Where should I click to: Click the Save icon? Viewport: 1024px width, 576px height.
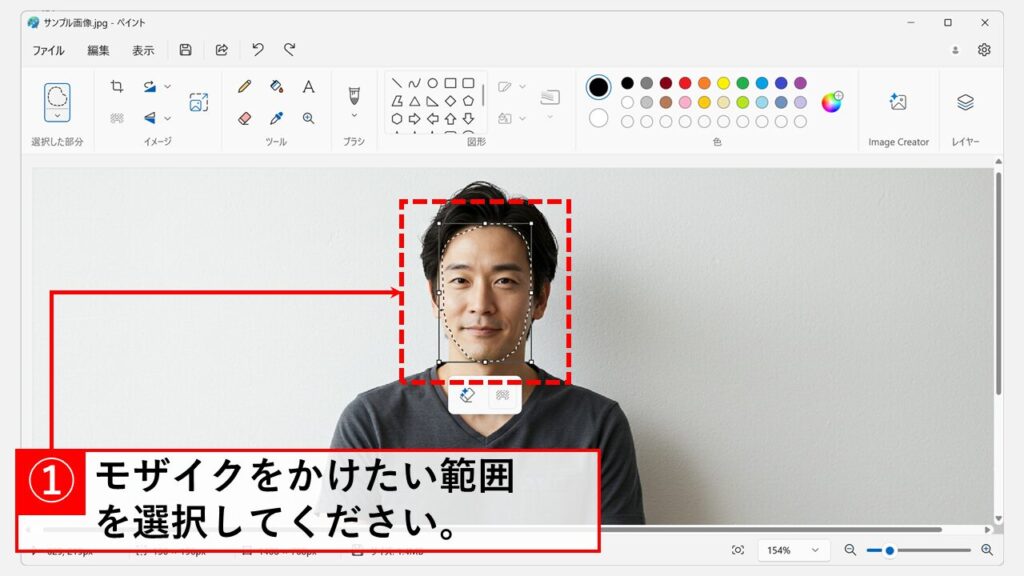pyautogui.click(x=185, y=50)
